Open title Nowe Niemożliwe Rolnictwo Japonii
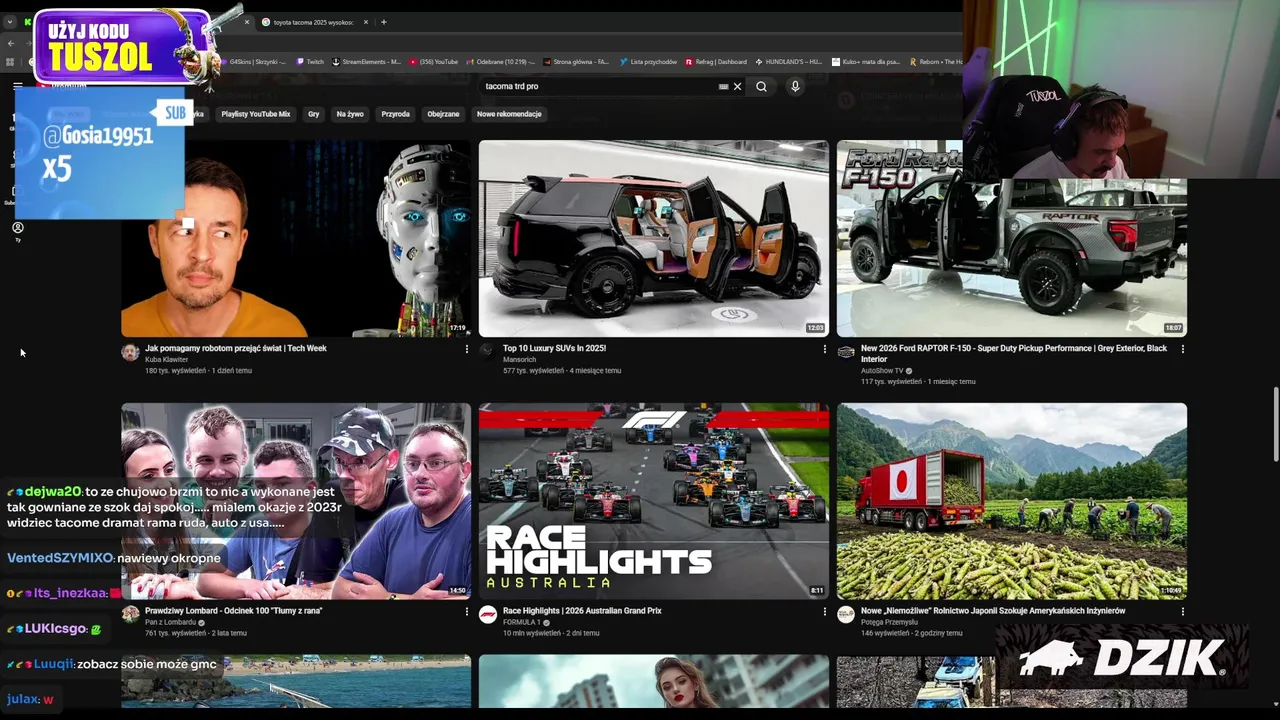 tap(993, 610)
